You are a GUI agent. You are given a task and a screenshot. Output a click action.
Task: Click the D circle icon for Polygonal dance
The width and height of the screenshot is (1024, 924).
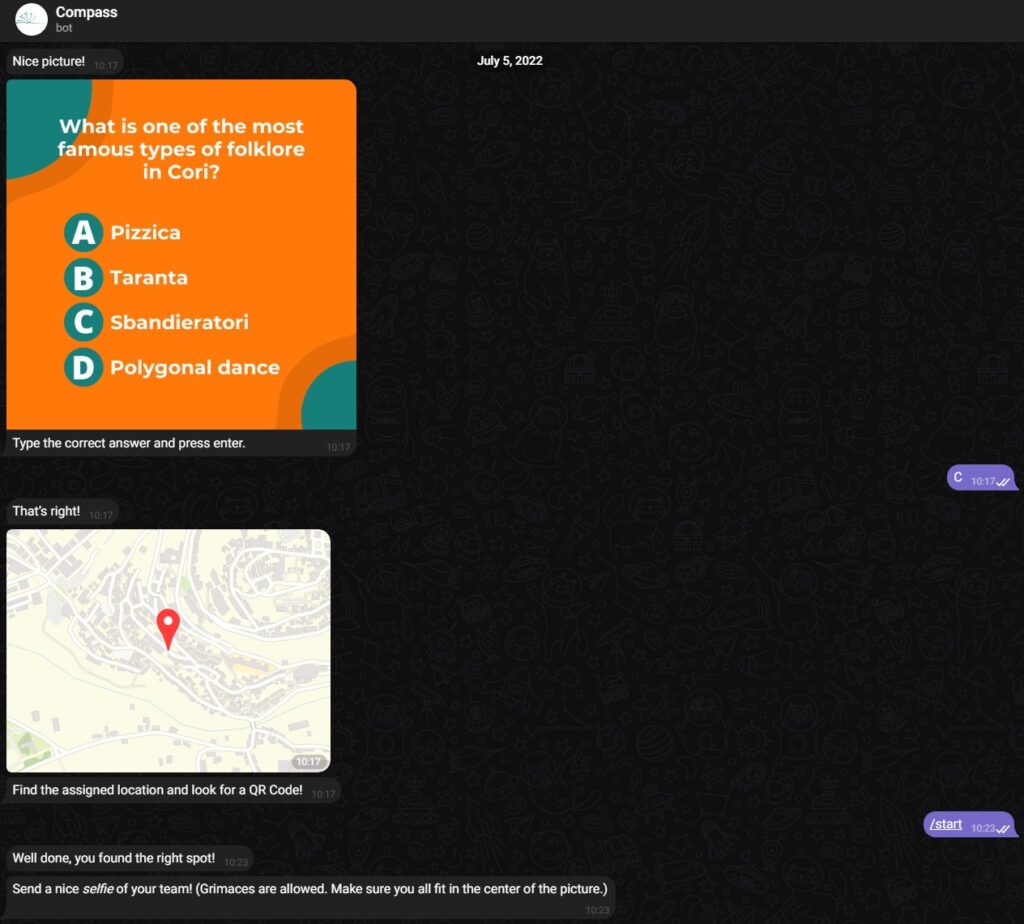[84, 367]
